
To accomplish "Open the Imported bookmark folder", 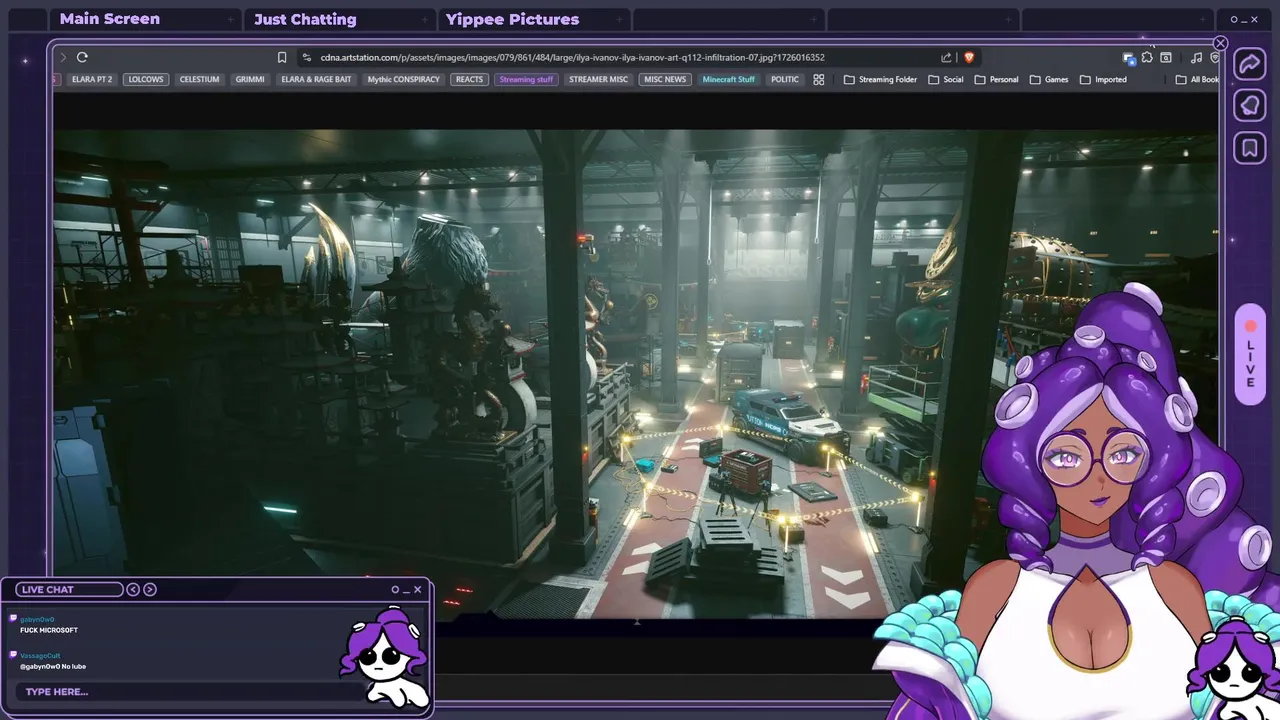I will (x=1103, y=79).
